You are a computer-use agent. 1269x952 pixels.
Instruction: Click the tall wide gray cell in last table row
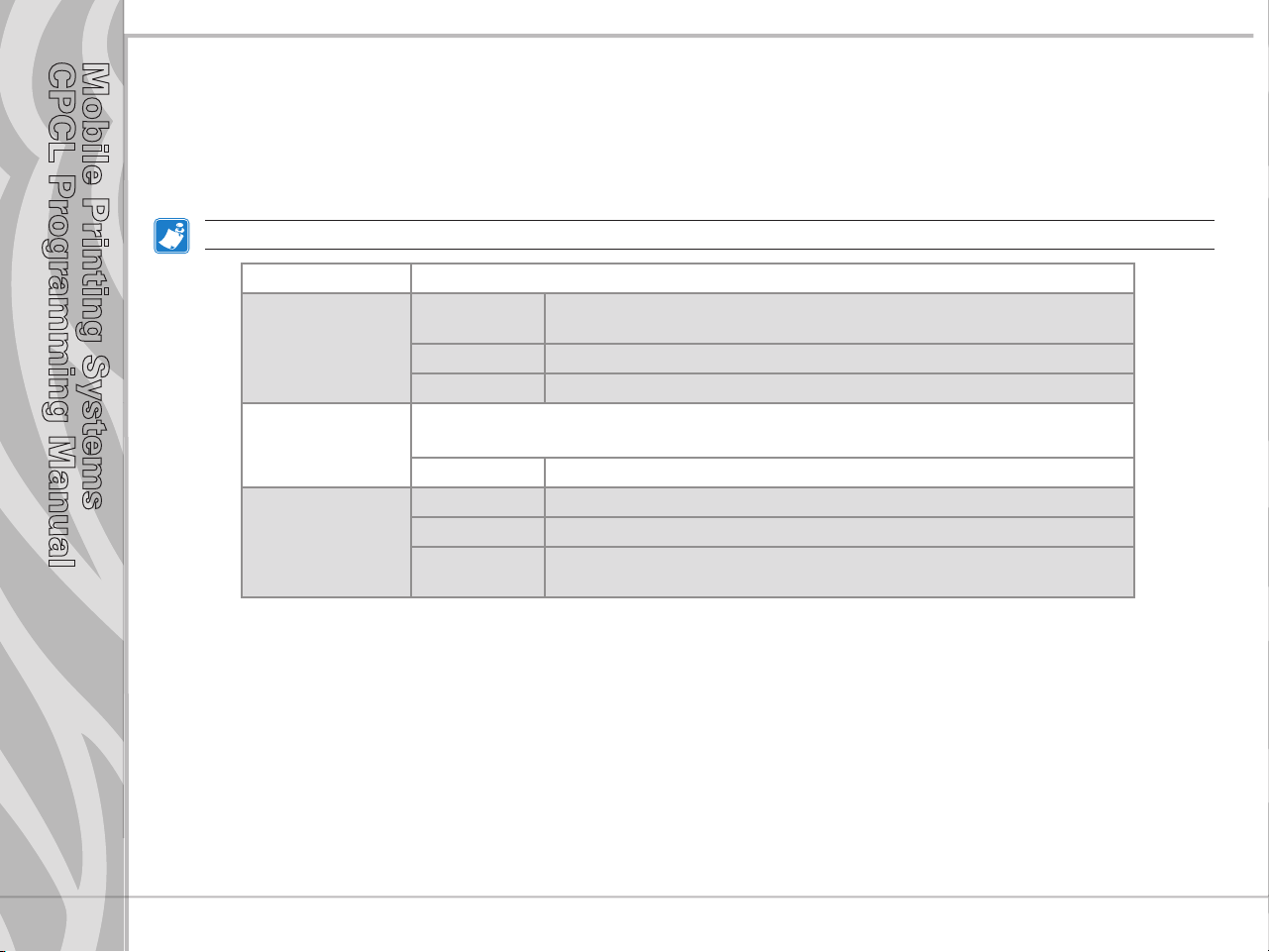(x=839, y=572)
